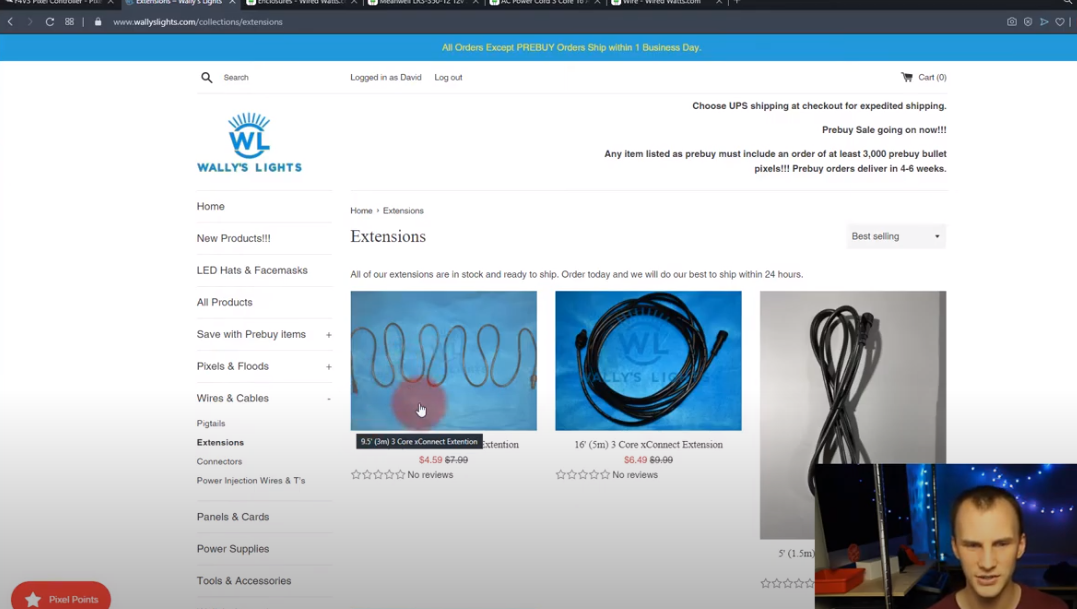The height and width of the screenshot is (609, 1077).
Task: Click the star rating under the $6.49 product
Action: 582,474
